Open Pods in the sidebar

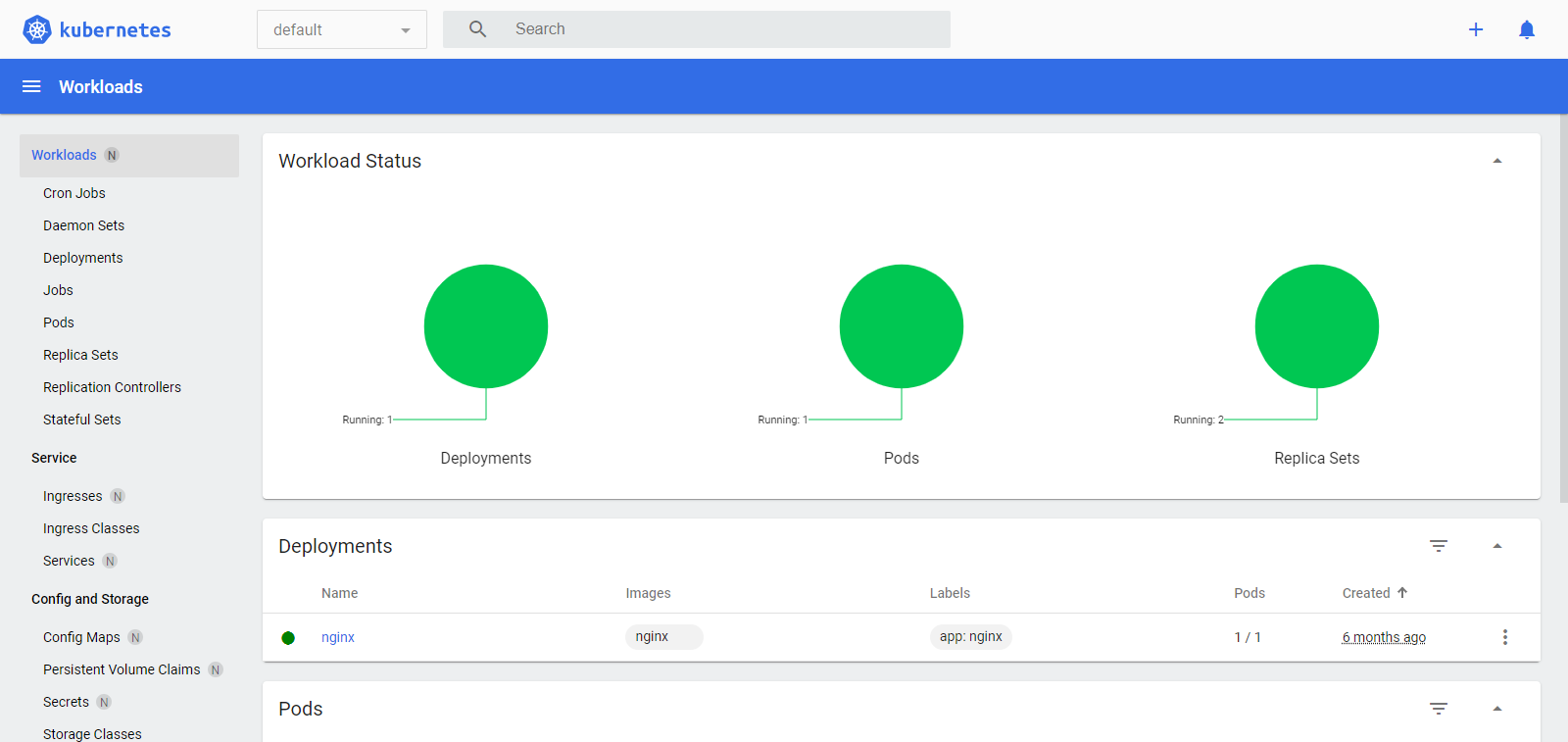[x=59, y=322]
